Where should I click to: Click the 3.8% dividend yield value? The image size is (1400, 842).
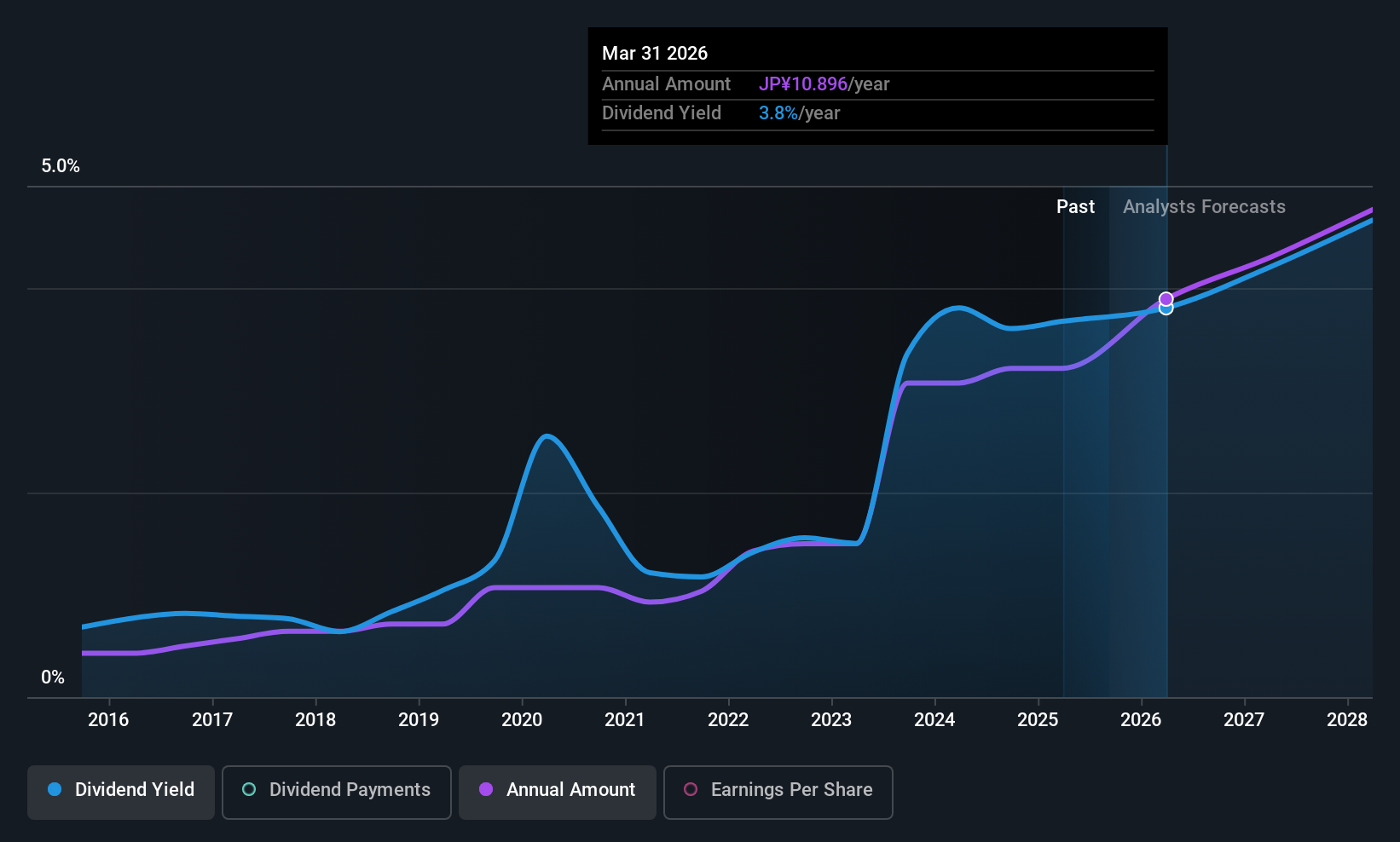(778, 113)
